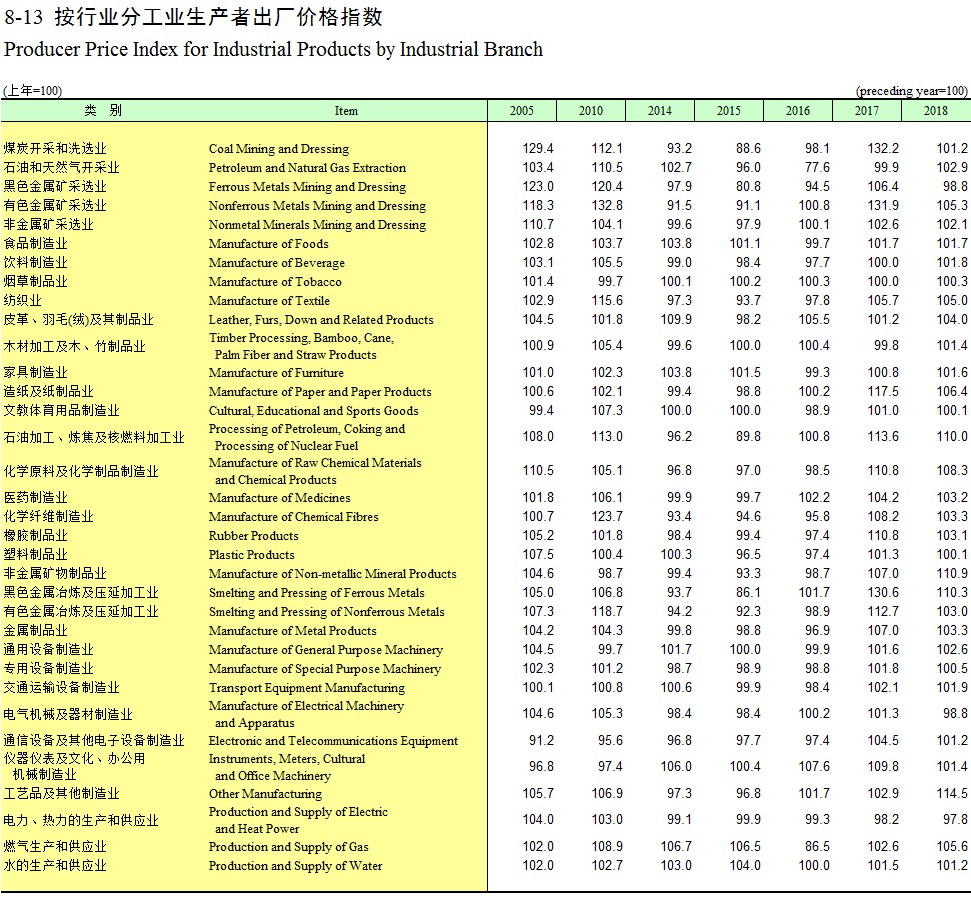Click Nonferrous Metals Mining 2010 value 132.8
971x914 pixels.
click(x=607, y=206)
